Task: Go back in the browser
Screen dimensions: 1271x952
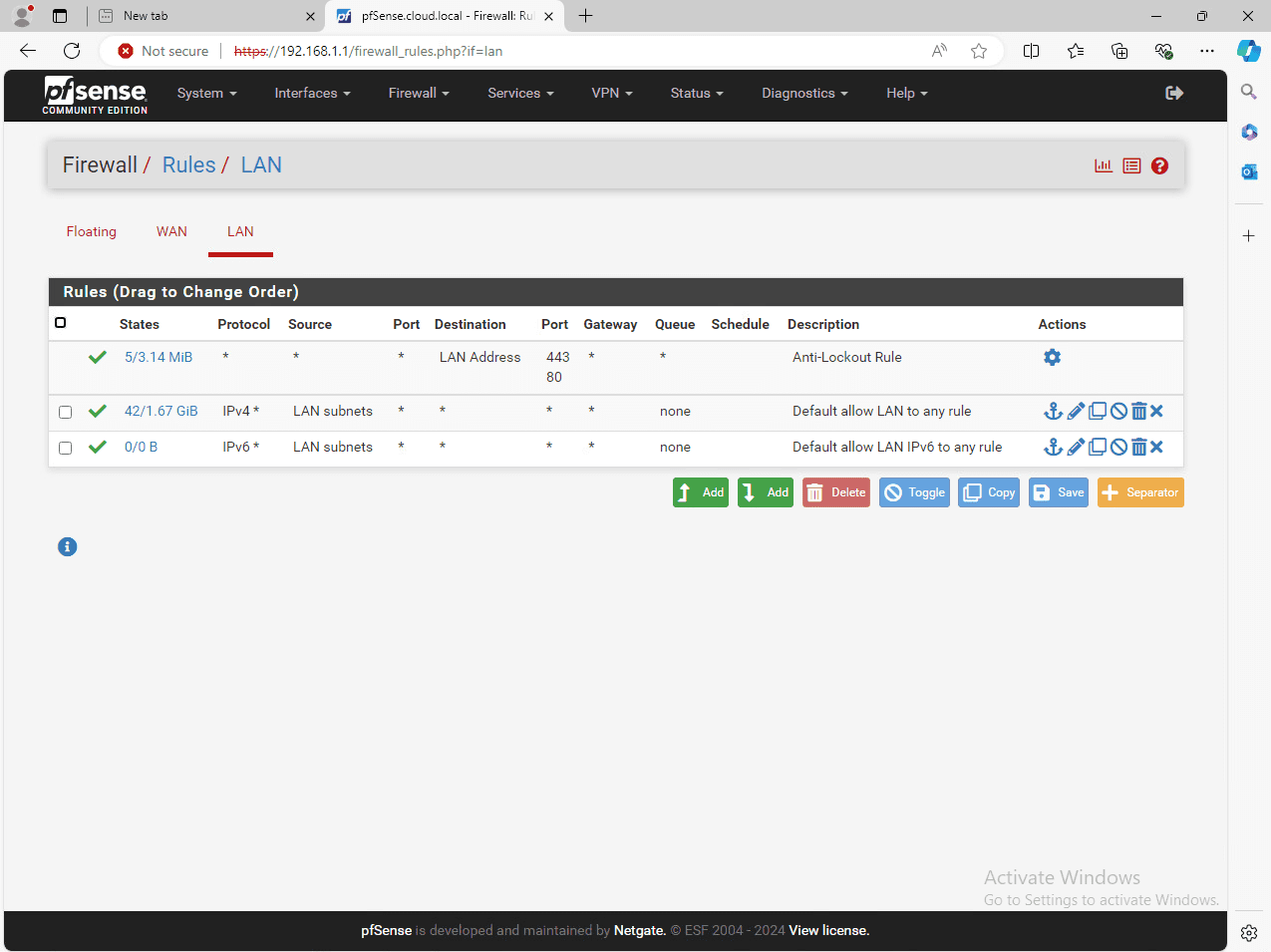Action: pos(28,51)
